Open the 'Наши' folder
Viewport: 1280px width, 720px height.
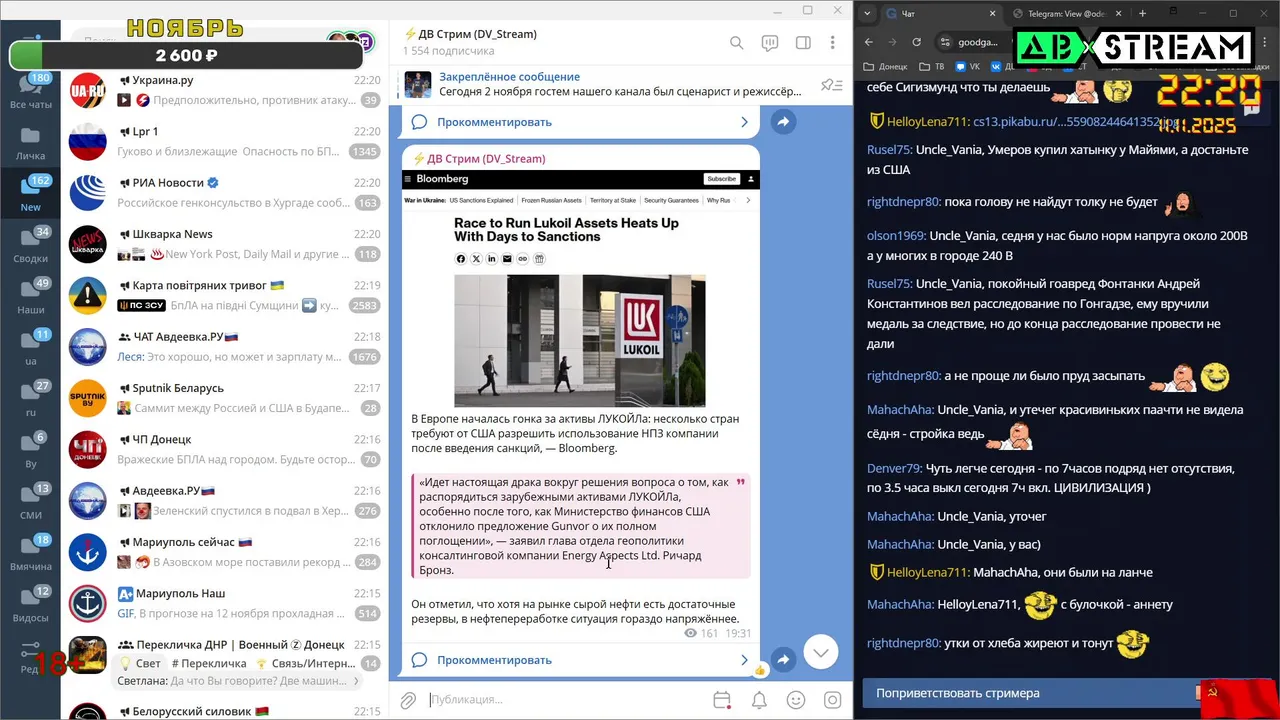(31, 297)
